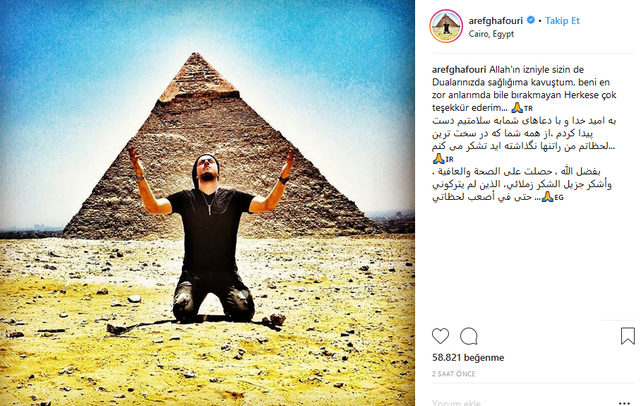The height and width of the screenshot is (406, 640).
Task: Click the praying hands emoji beside IR
Action: pos(438,158)
